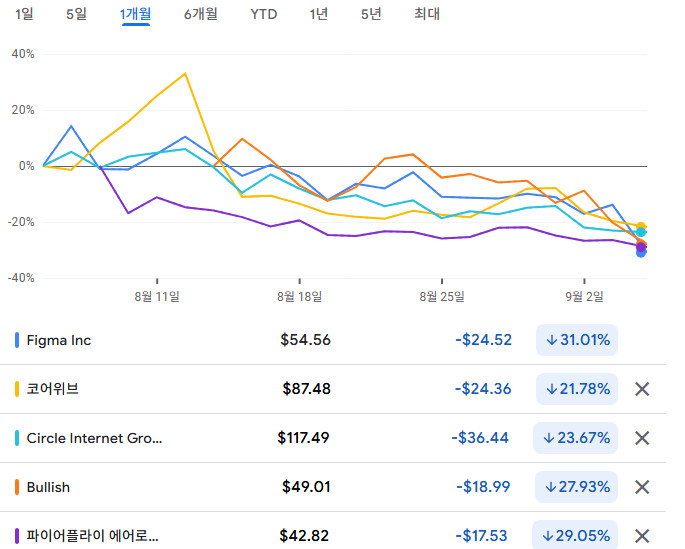Screen dimensions: 685x549
Task: Show the 1년 time range
Action: [318, 14]
